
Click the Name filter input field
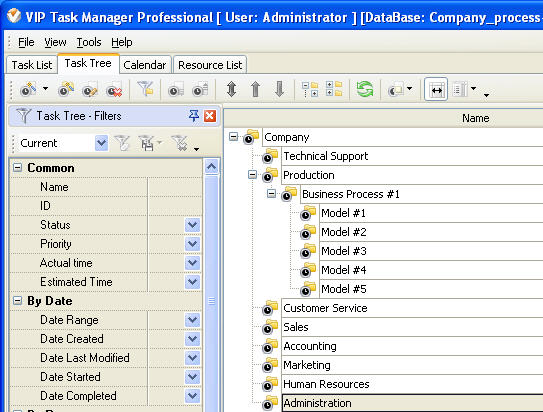[175, 187]
